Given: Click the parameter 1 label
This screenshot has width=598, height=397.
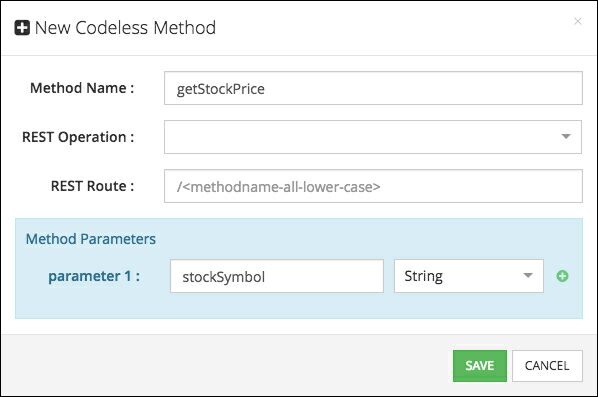Looking at the screenshot, I should pyautogui.click(x=94, y=276).
